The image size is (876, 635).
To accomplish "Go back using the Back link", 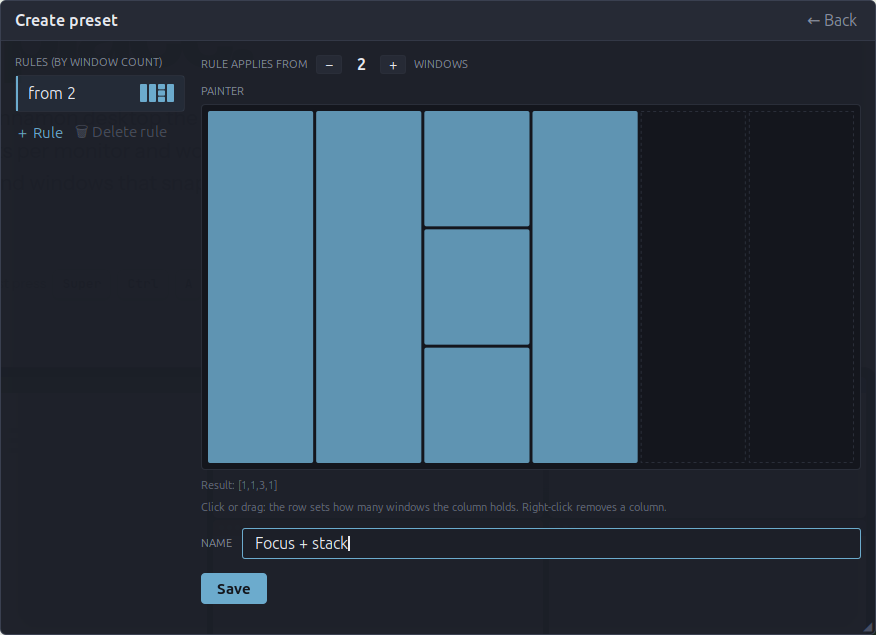I will [831, 21].
